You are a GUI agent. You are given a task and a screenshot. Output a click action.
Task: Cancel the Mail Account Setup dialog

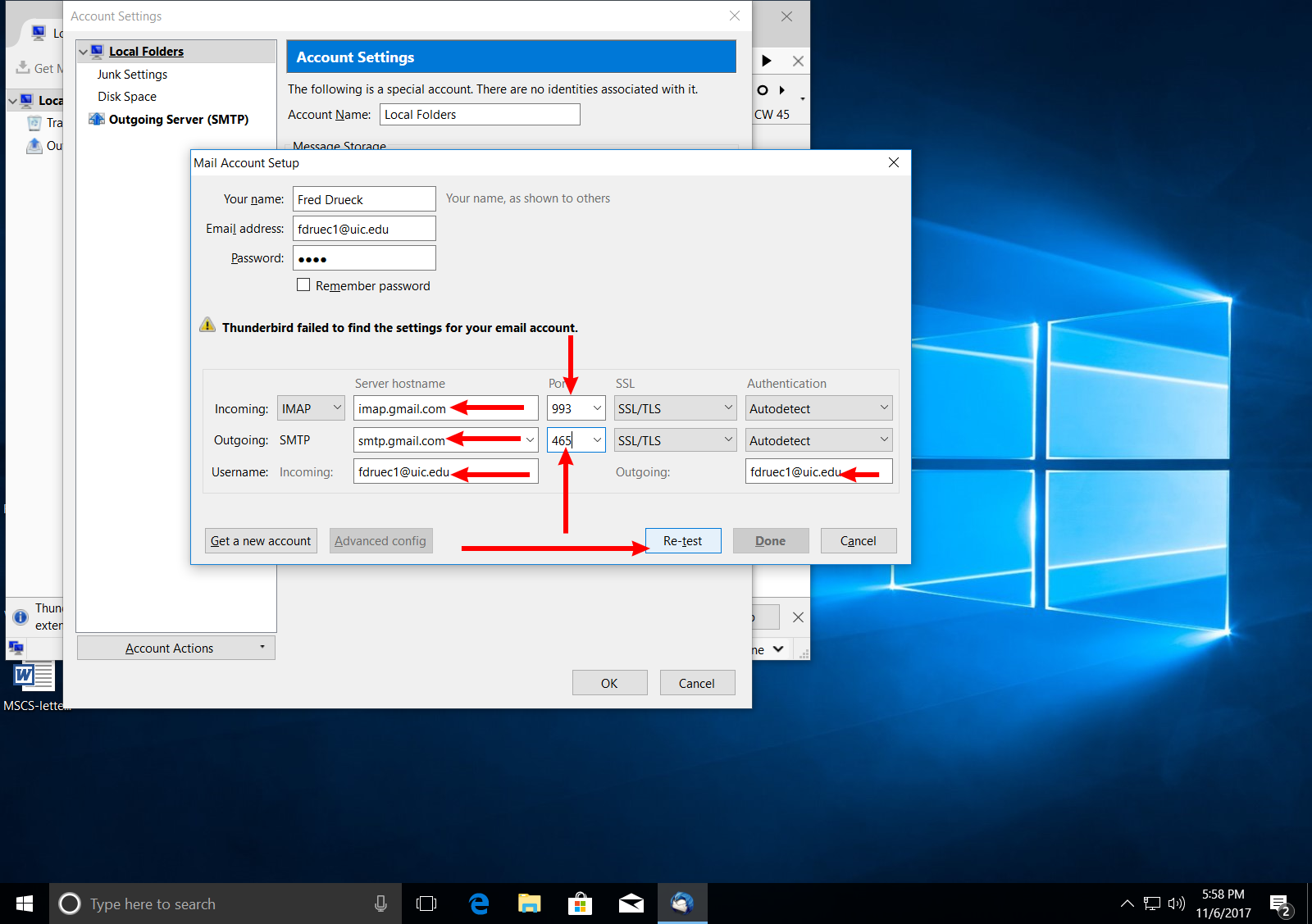(859, 540)
